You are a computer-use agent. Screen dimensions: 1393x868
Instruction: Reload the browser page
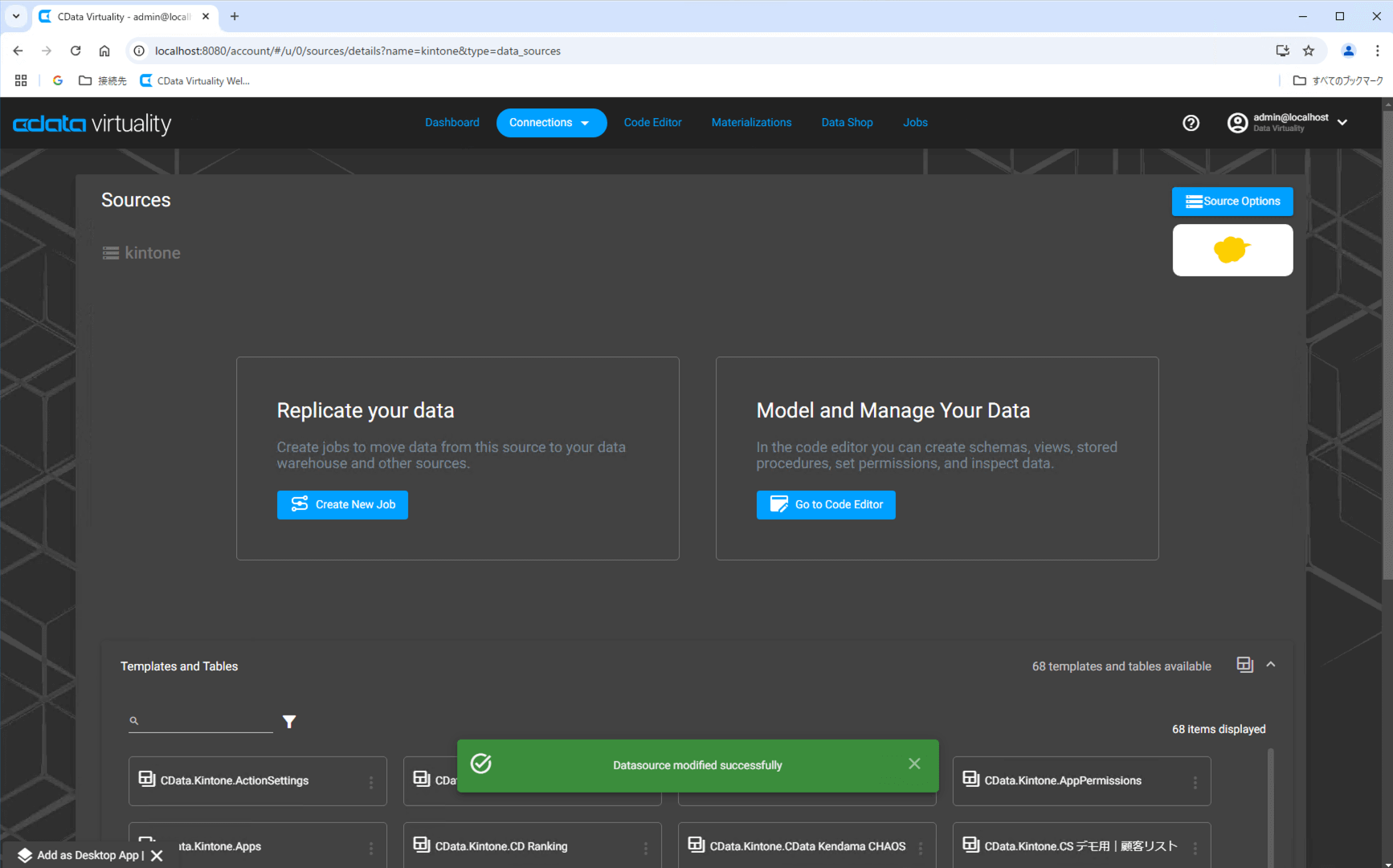pyautogui.click(x=76, y=51)
